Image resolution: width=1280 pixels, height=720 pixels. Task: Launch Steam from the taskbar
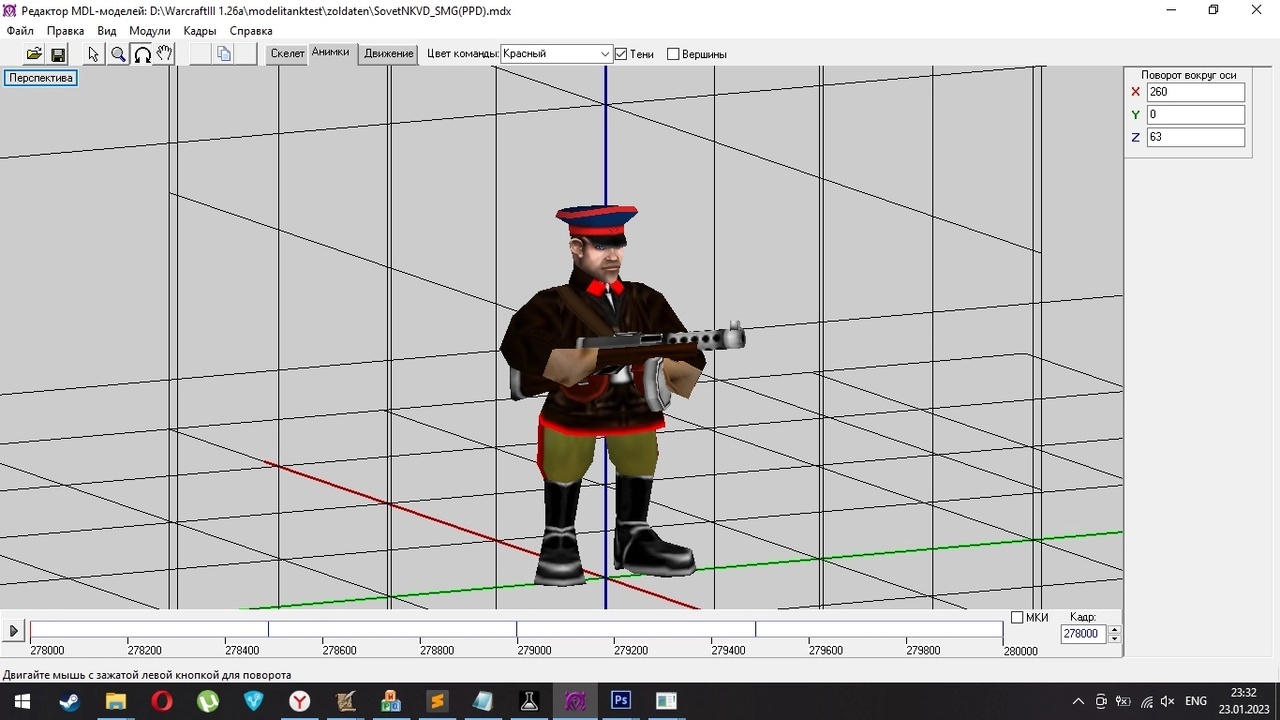click(x=69, y=701)
